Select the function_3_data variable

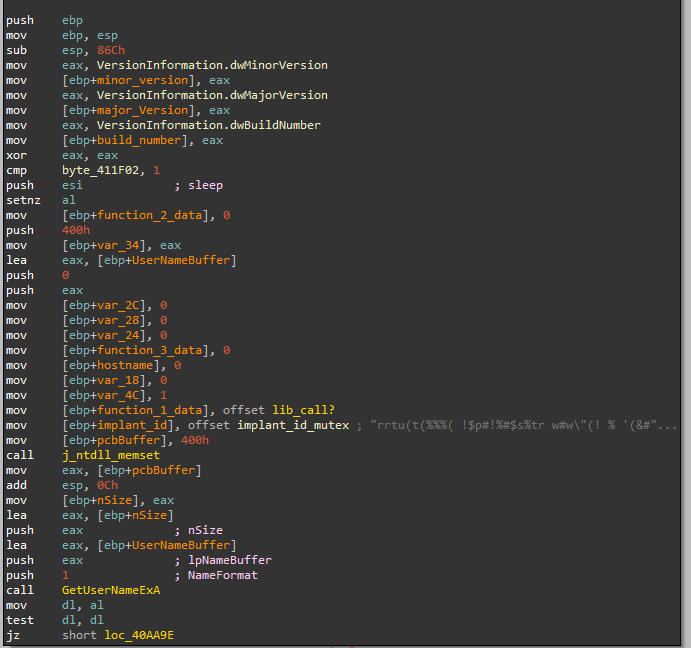[x=150, y=350]
